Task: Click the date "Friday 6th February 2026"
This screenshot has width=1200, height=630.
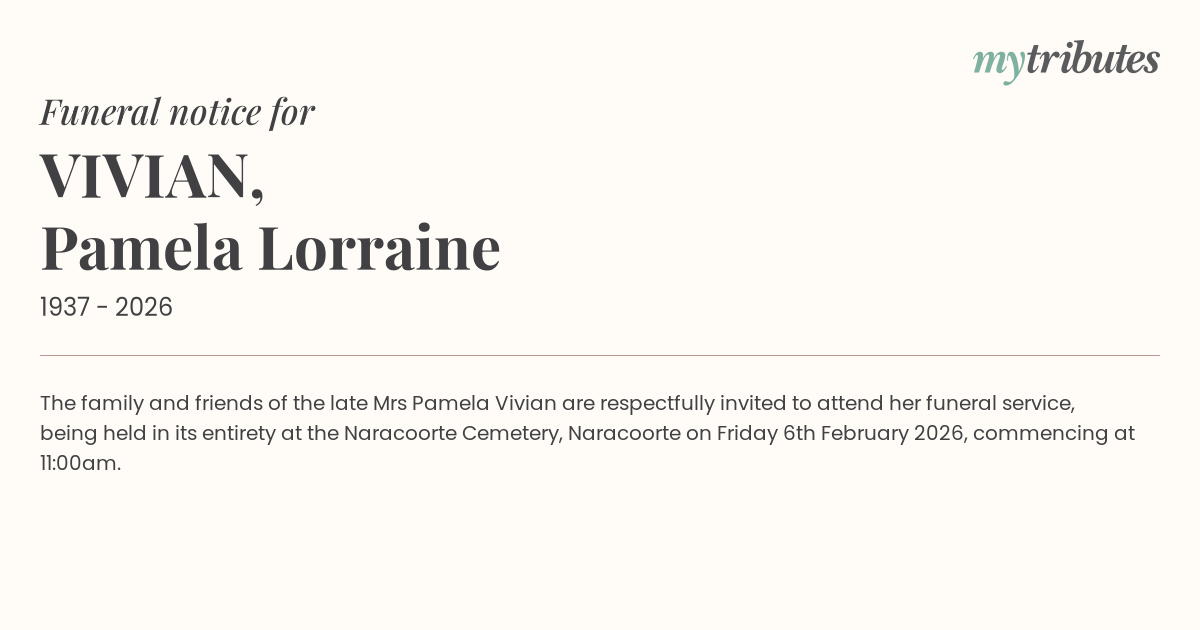Action: tap(840, 434)
